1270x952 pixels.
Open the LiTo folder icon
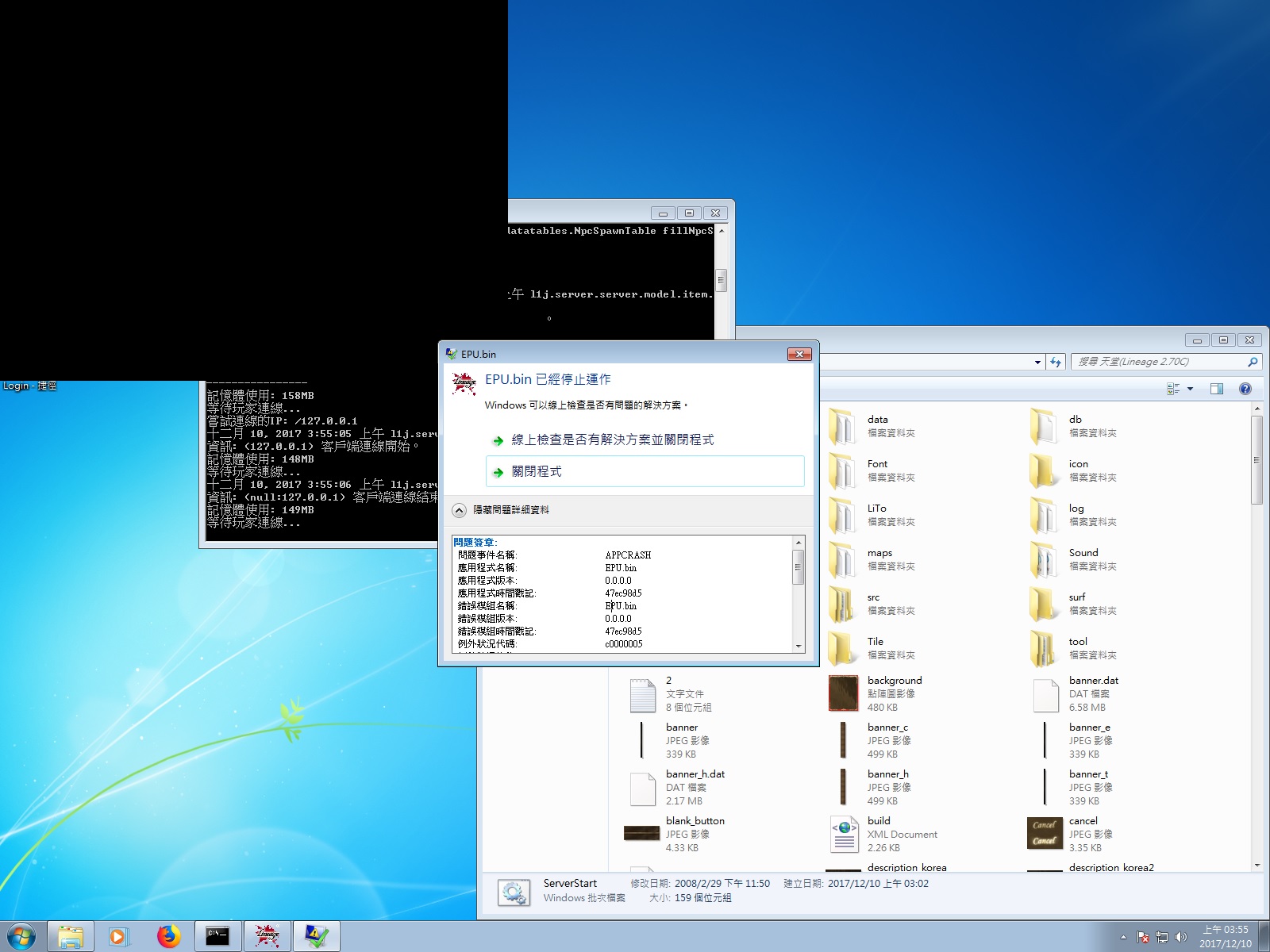pyautogui.click(x=841, y=516)
